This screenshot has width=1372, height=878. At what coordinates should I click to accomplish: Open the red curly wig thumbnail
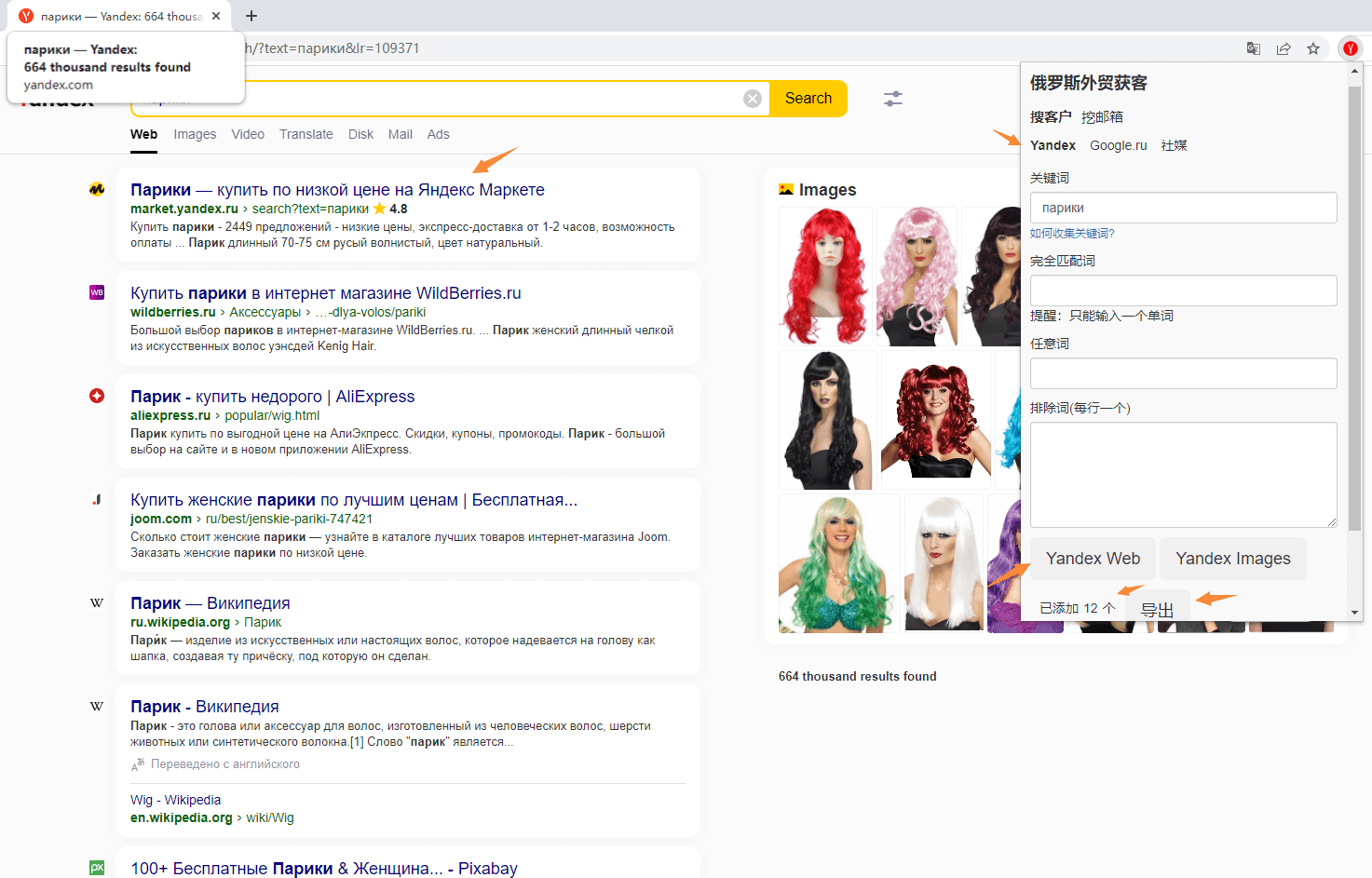[x=825, y=277]
